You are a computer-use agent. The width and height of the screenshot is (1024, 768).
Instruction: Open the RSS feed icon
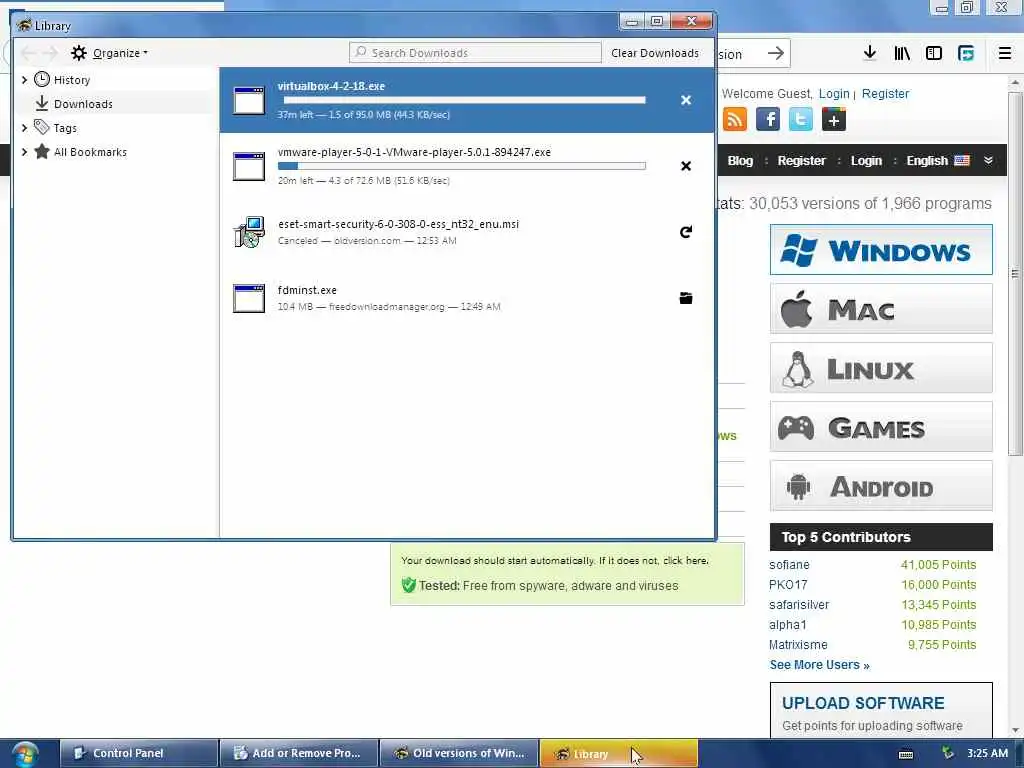735,120
